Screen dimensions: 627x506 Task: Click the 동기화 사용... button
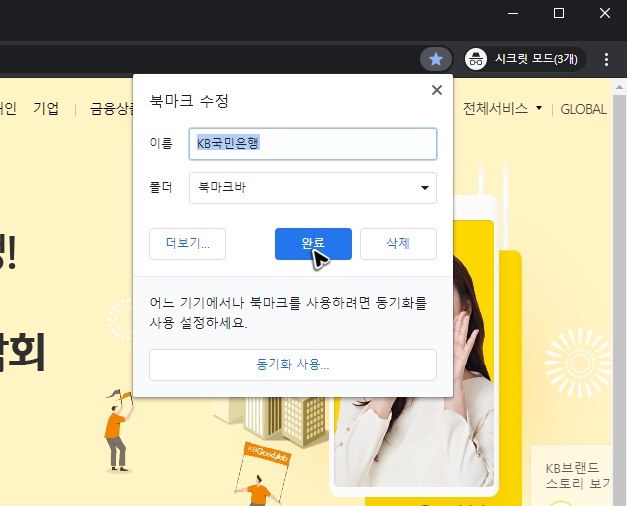(293, 365)
